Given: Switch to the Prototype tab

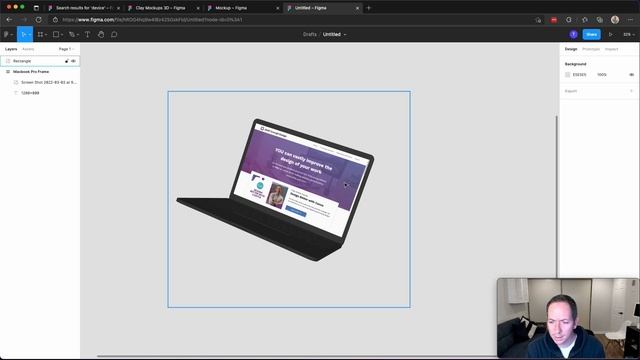Looking at the screenshot, I should pyautogui.click(x=591, y=49).
